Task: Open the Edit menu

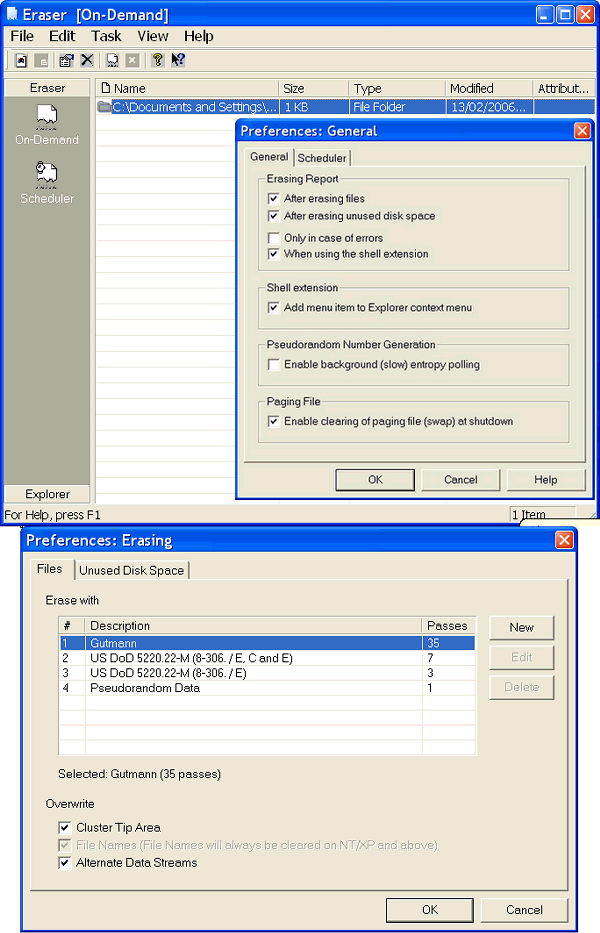Action: 62,36
